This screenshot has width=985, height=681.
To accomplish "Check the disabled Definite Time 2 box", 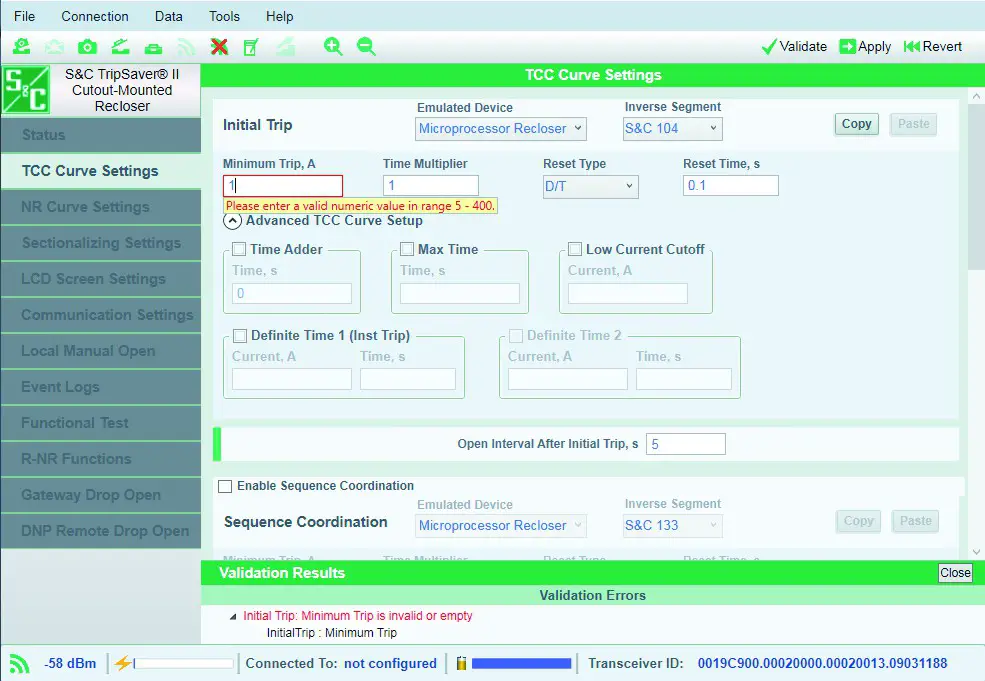I will point(516,335).
